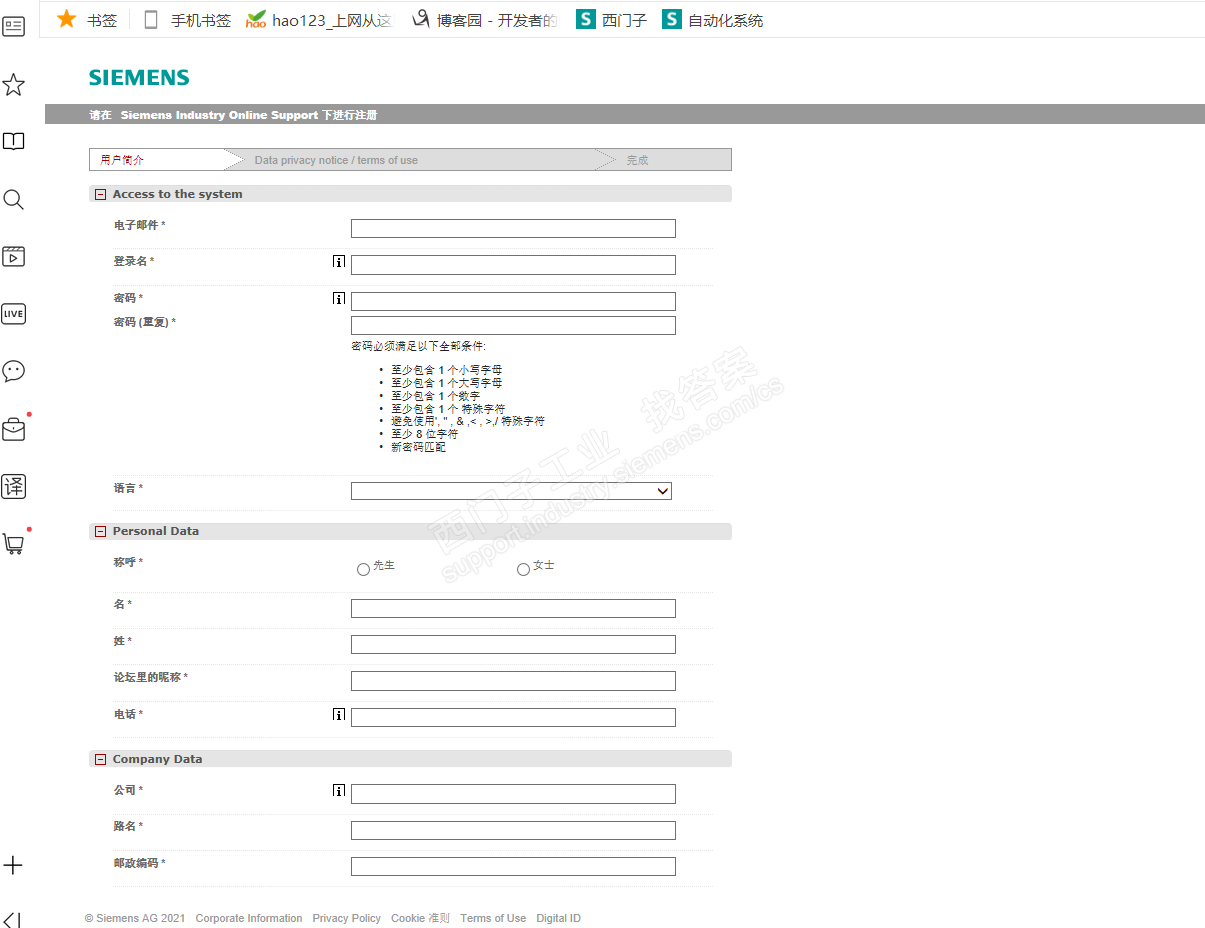
Task: Click the © Siemens AG 2021 text
Action: coord(135,918)
